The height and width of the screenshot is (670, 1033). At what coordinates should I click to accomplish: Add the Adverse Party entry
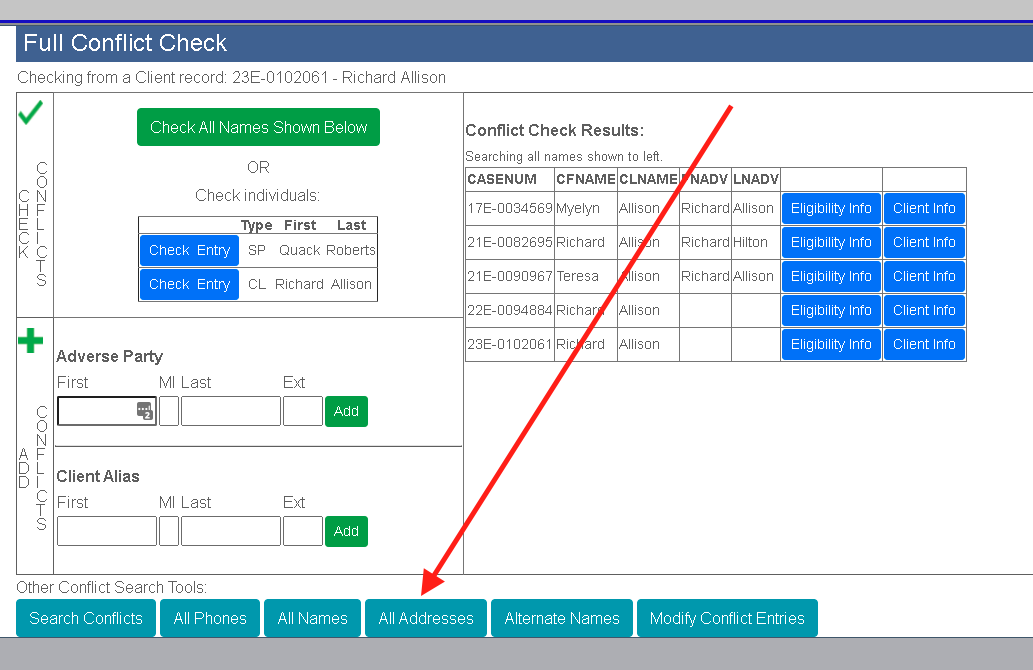click(346, 411)
